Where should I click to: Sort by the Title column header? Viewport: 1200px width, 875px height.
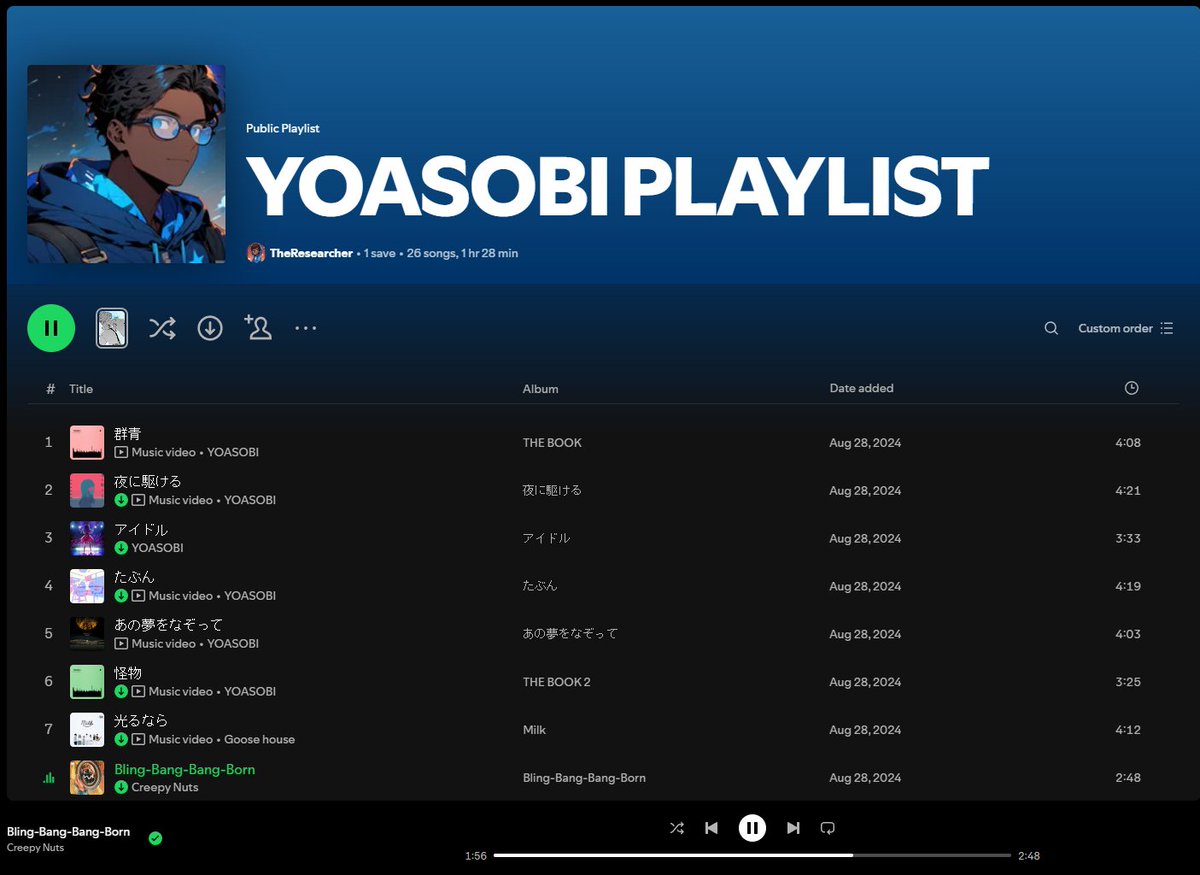click(x=81, y=389)
